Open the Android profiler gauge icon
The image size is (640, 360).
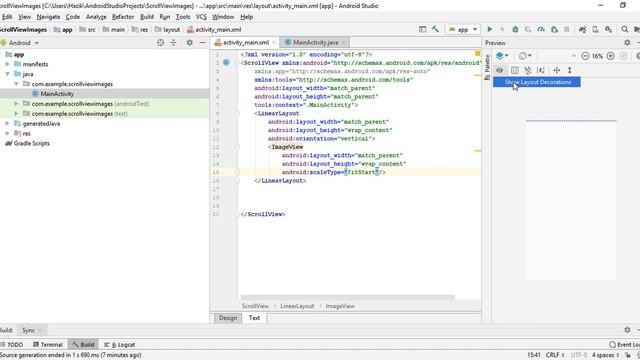[541, 29]
